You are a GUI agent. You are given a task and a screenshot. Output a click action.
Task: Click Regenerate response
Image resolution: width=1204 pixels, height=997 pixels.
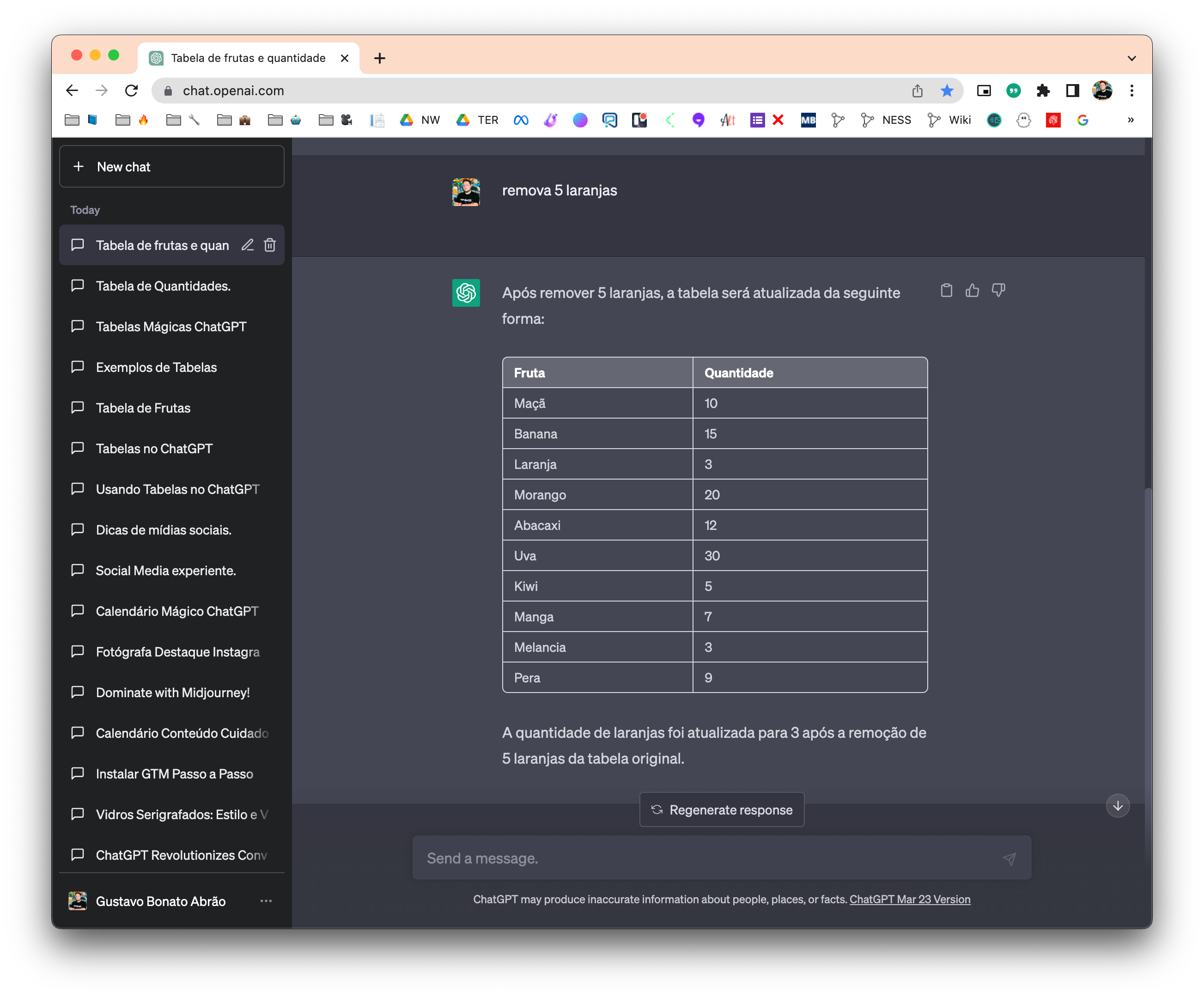[722, 809]
